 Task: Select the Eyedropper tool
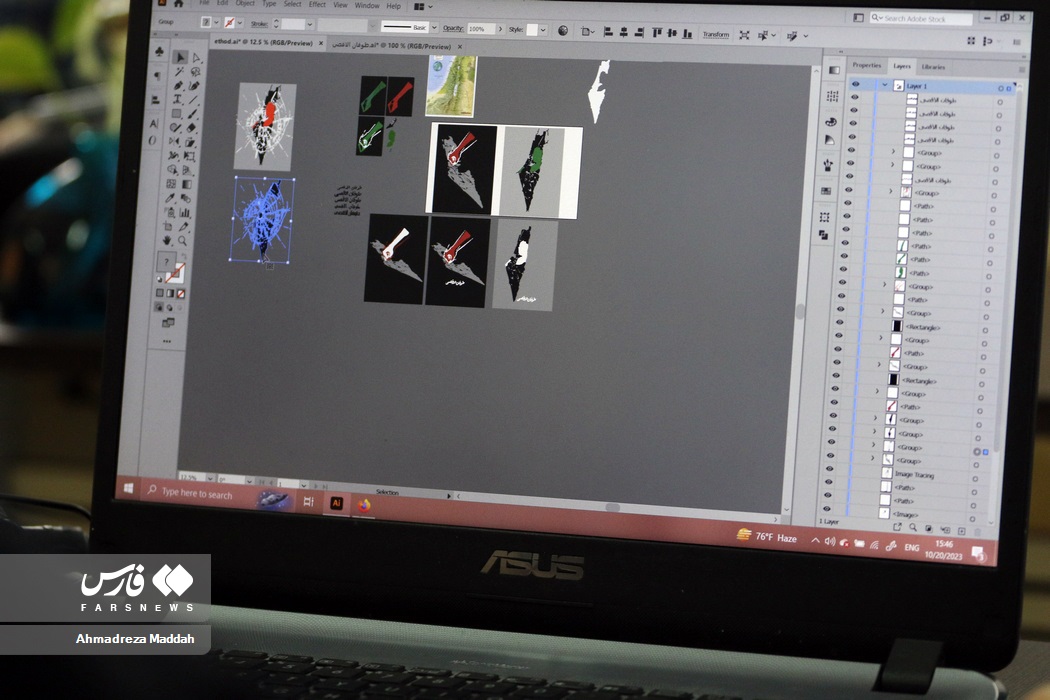pos(170,198)
